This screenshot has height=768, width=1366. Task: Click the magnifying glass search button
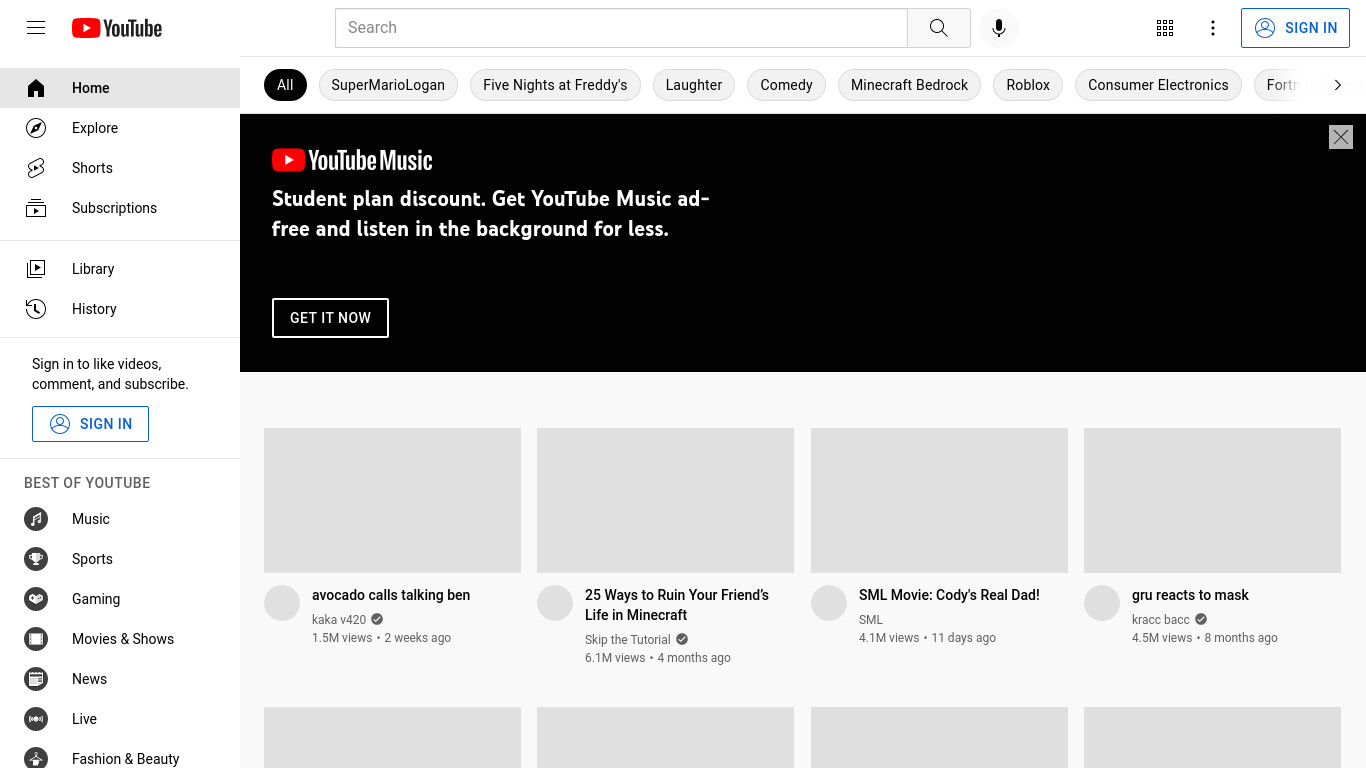coord(938,28)
